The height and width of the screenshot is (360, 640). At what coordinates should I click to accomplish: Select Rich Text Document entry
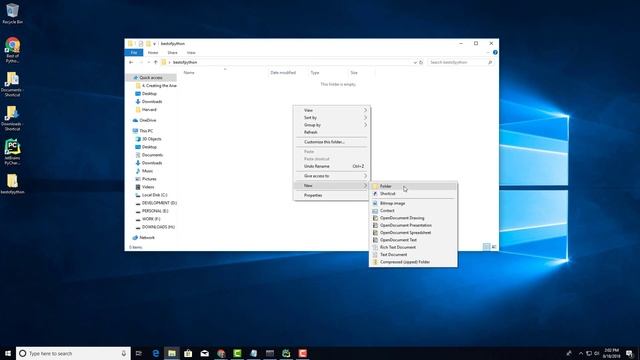[413, 247]
